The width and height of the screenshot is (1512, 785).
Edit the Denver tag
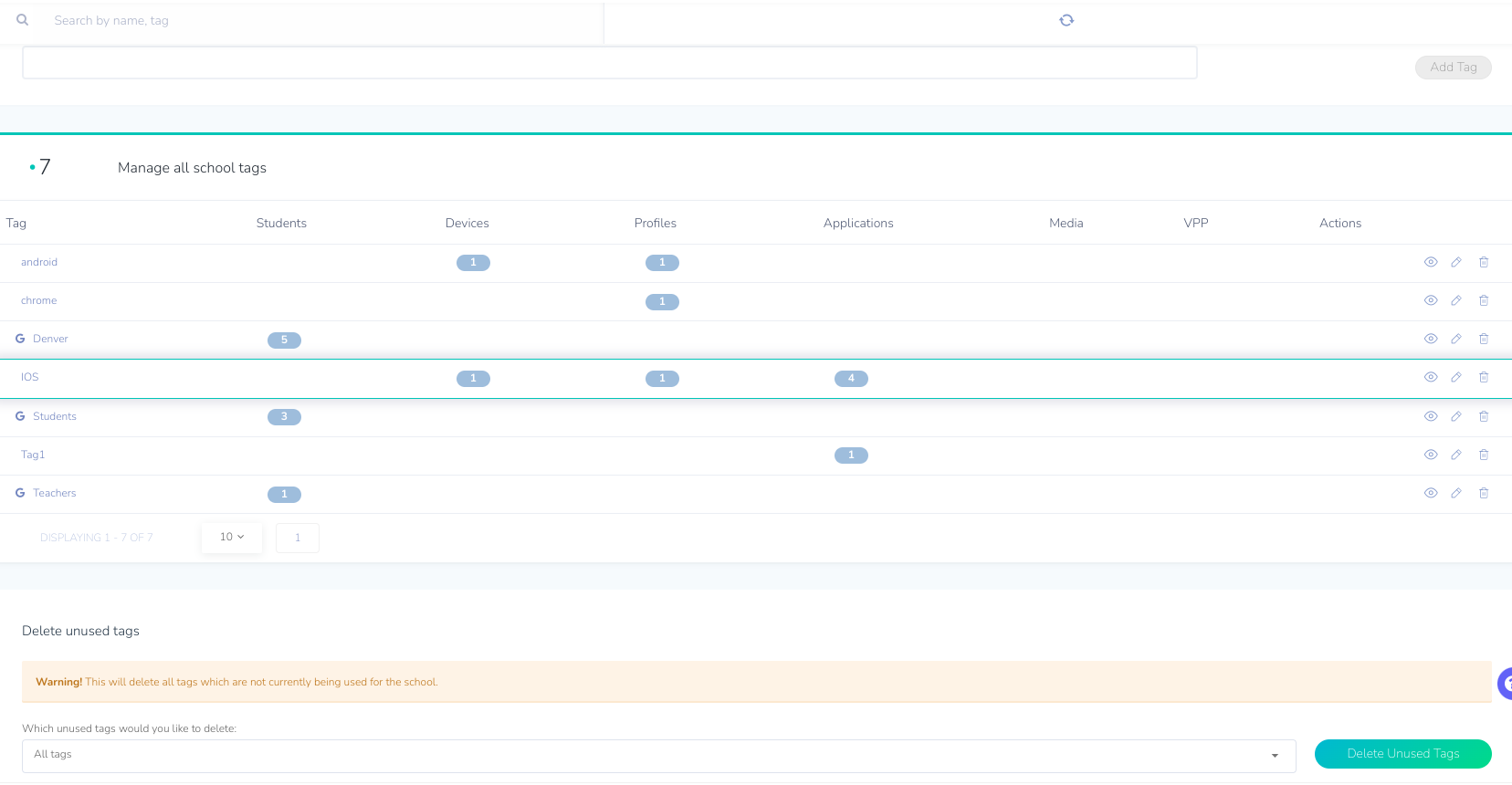point(1456,339)
